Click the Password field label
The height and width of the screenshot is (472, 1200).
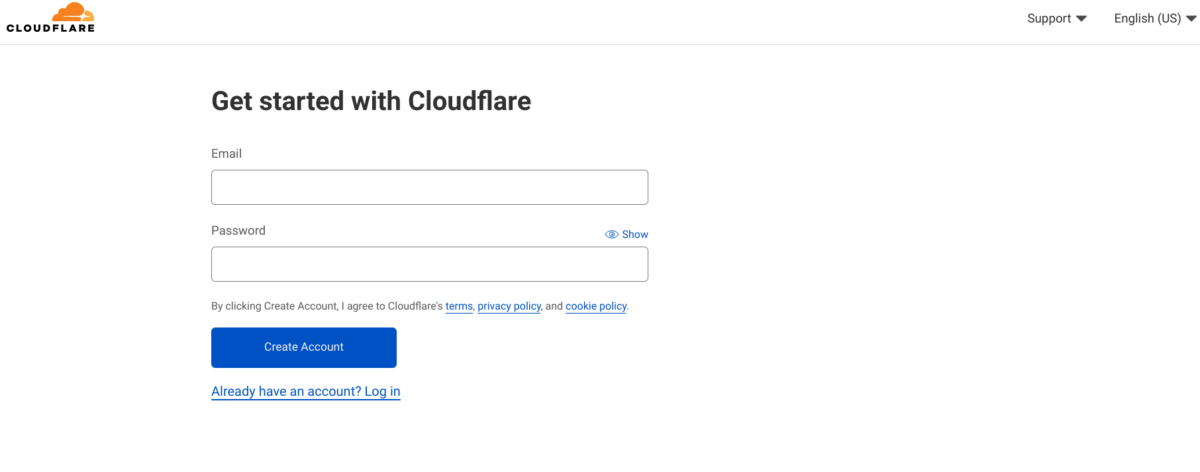[x=238, y=230]
